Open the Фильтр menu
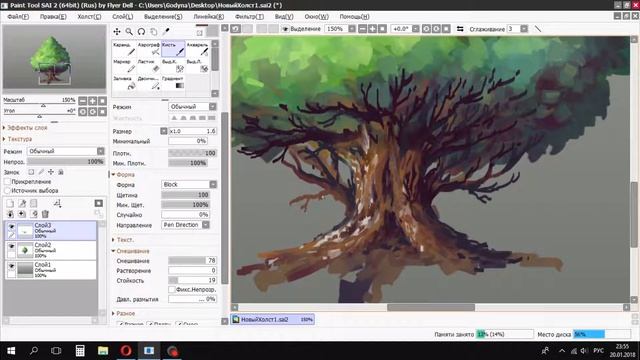640x360 pixels. 249,17
